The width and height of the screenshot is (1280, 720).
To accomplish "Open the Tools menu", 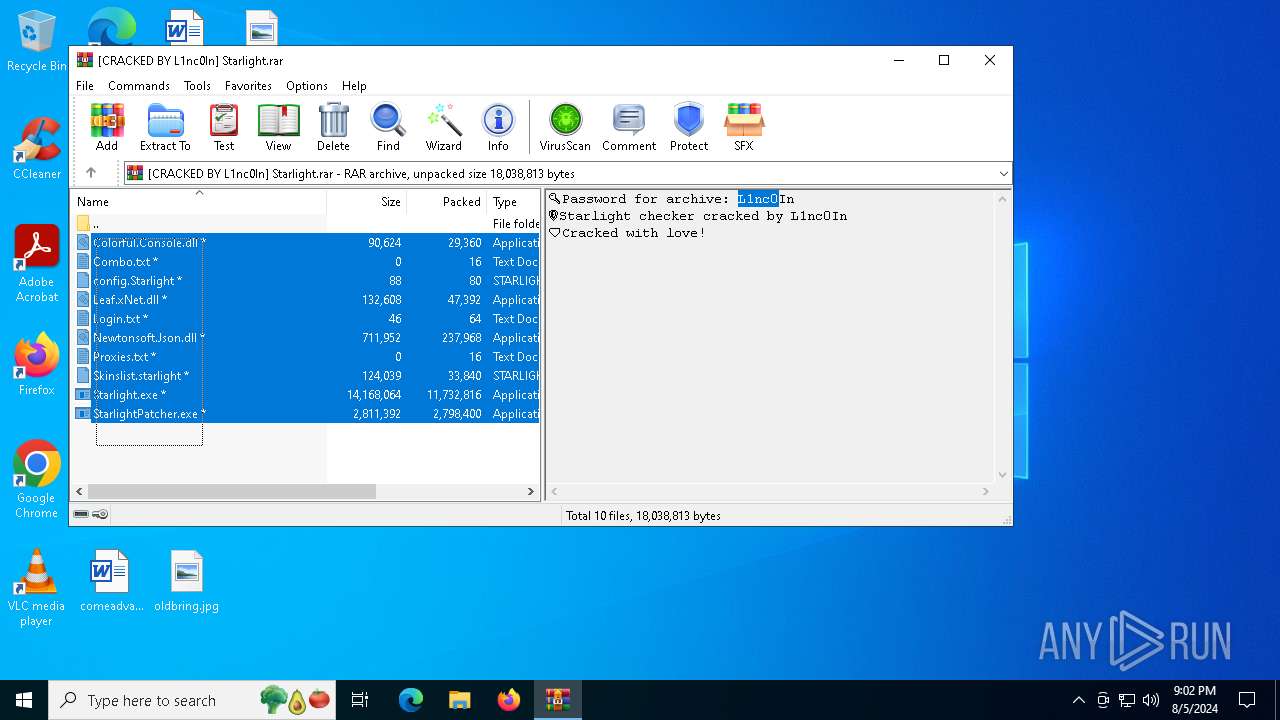I will click(x=197, y=86).
